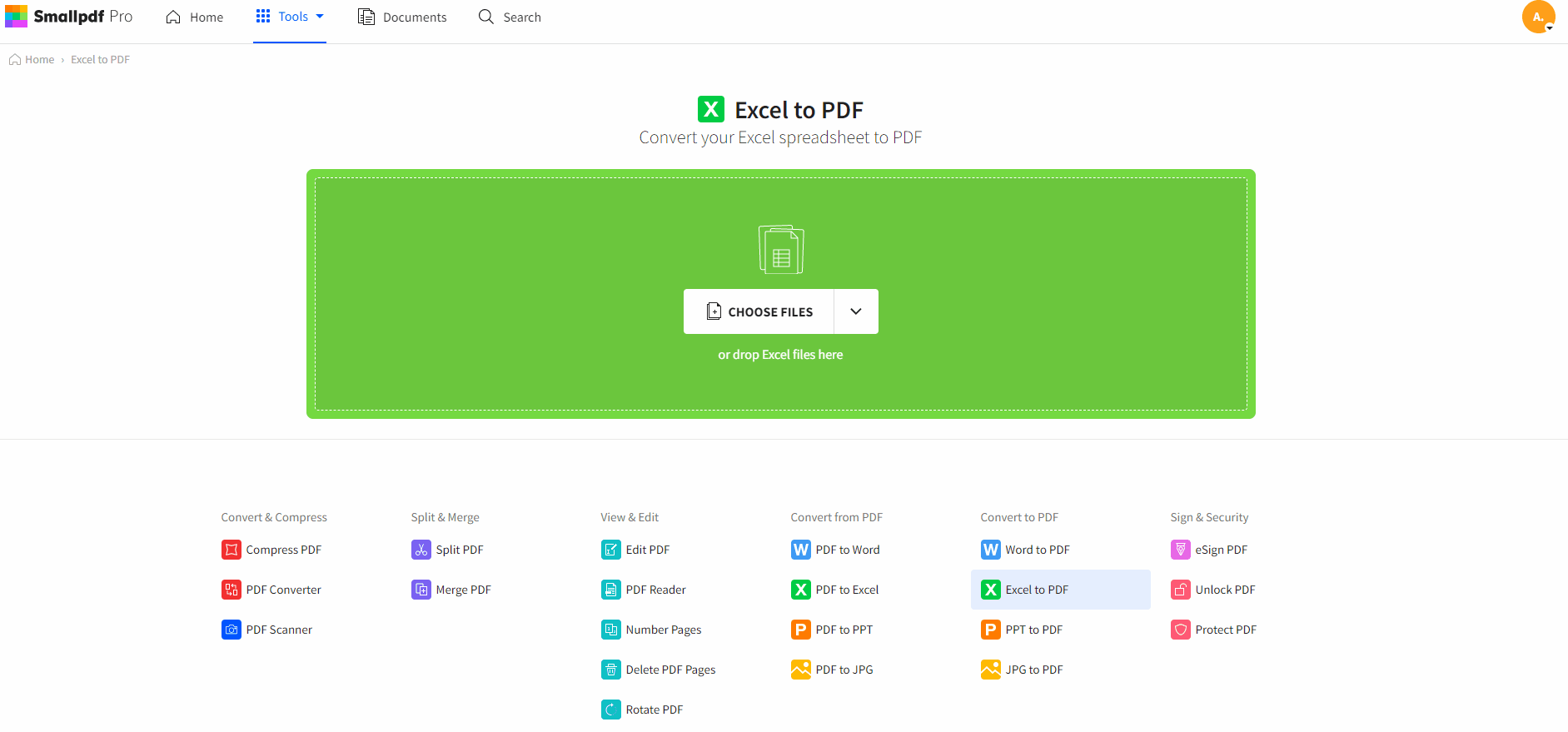This screenshot has height=732, width=1568.
Task: Open the Documents page
Action: click(x=402, y=17)
